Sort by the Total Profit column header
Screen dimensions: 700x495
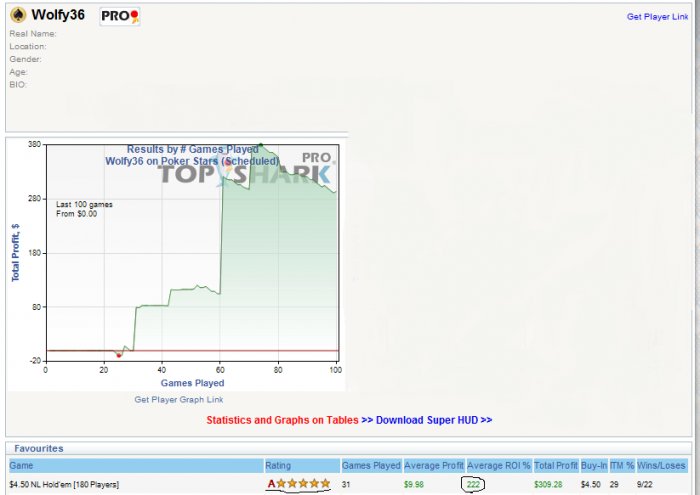point(556,466)
